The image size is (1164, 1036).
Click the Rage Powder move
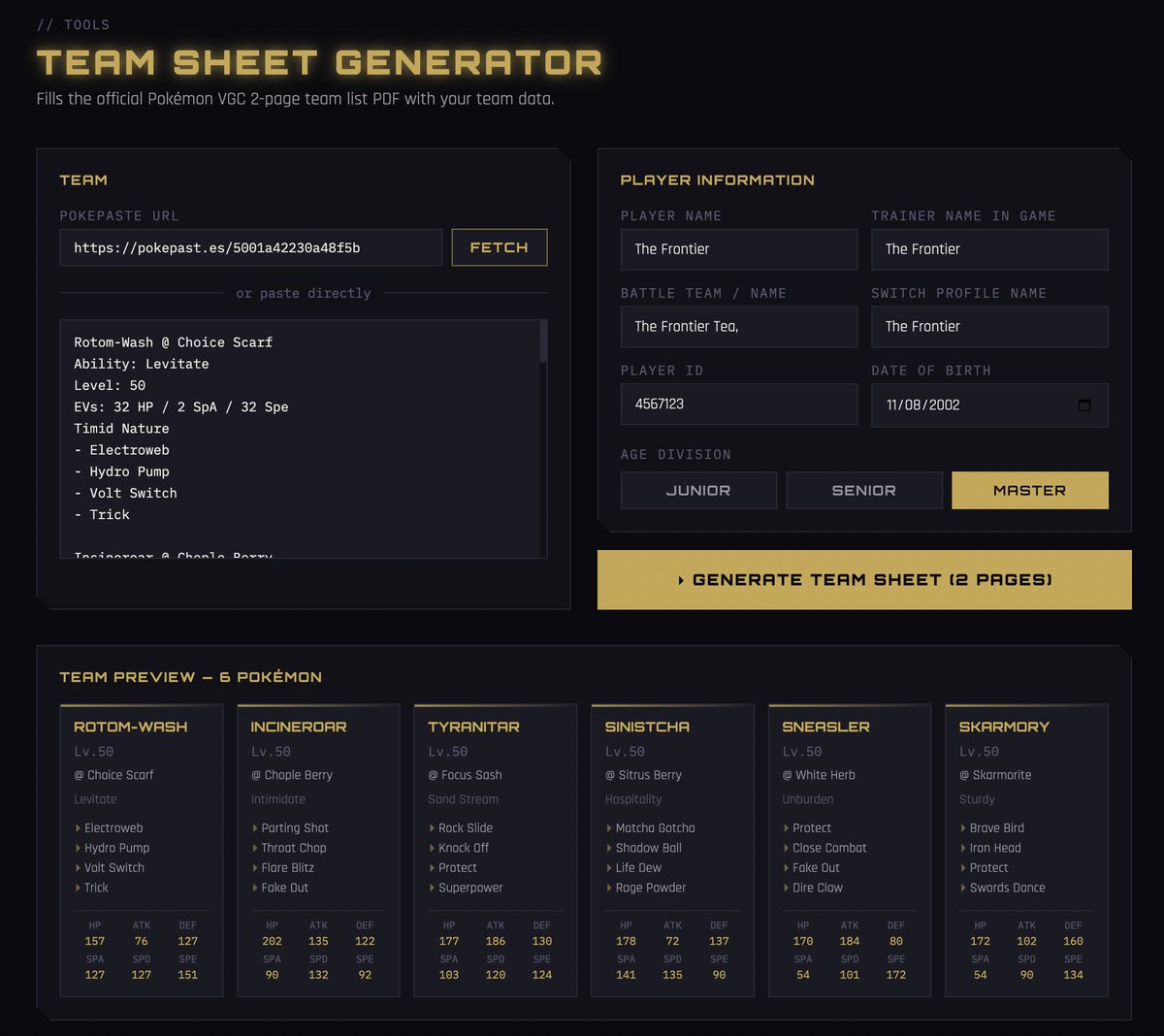coord(651,888)
